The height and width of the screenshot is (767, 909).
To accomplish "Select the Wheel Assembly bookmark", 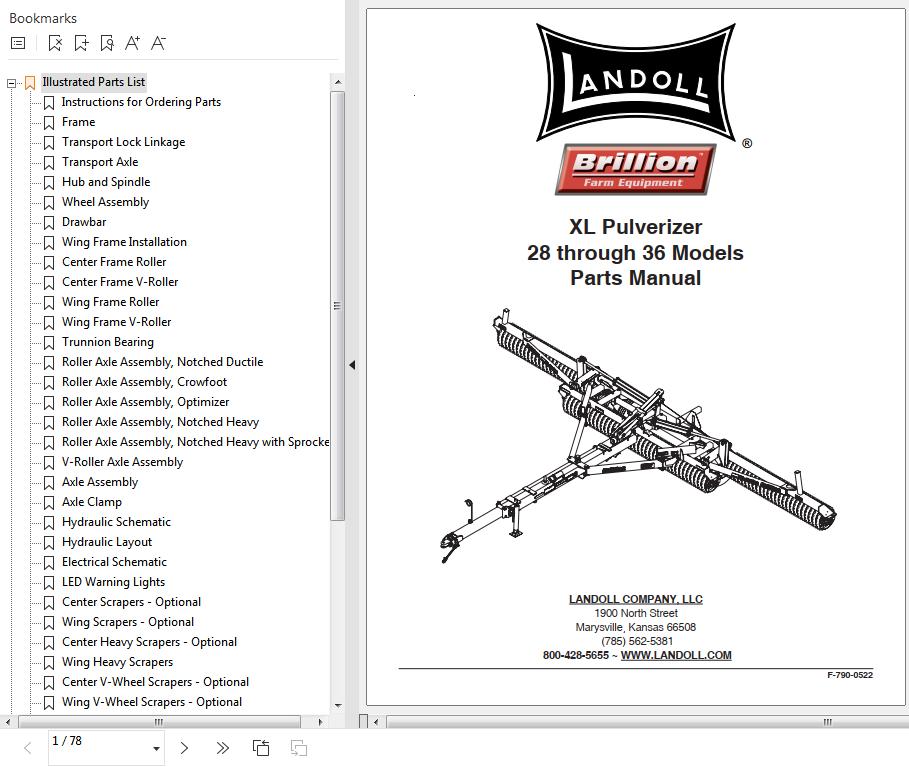I will 105,202.
